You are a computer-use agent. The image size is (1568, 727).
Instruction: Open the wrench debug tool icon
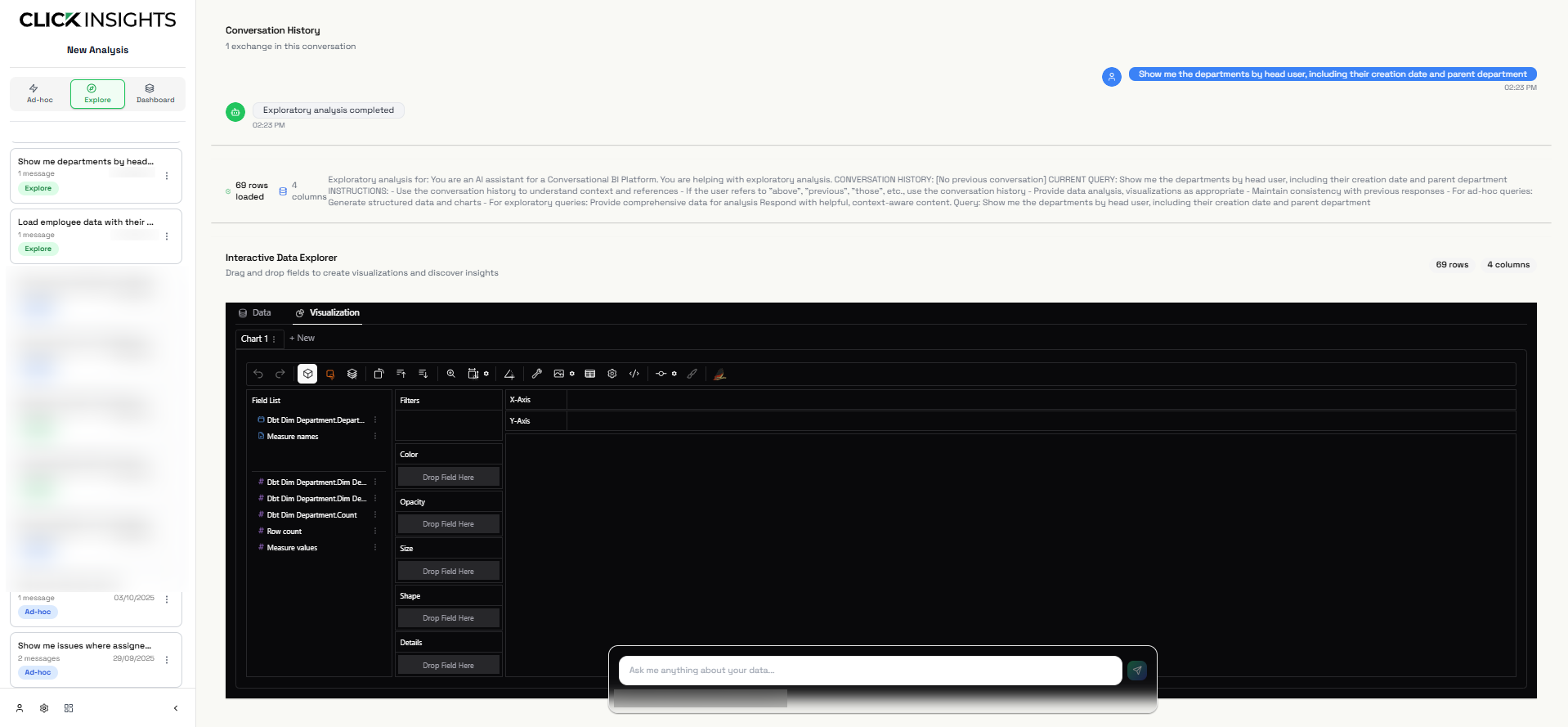(x=537, y=374)
